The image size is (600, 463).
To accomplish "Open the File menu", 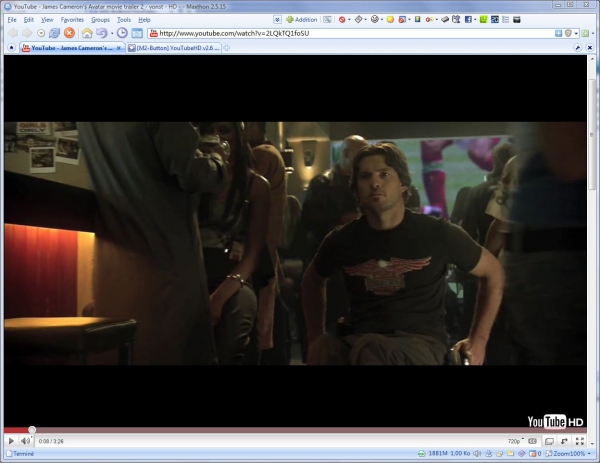I will [x=12, y=20].
